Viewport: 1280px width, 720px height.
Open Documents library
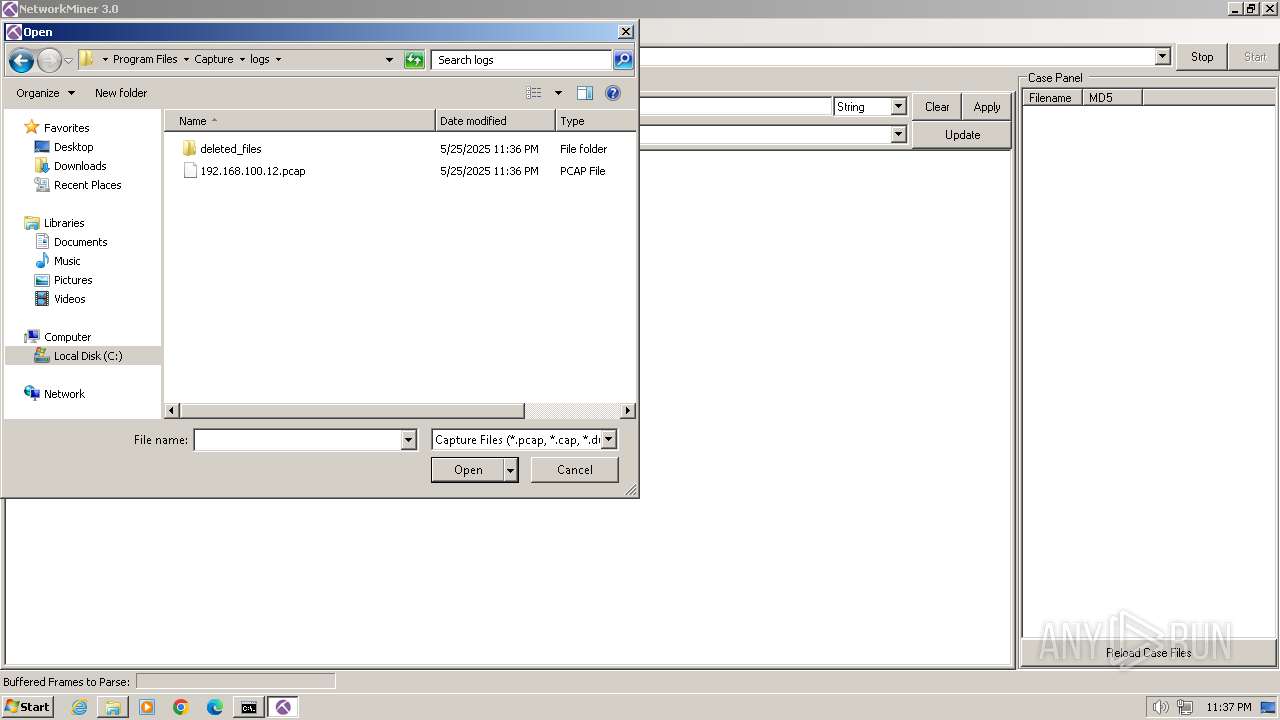80,242
